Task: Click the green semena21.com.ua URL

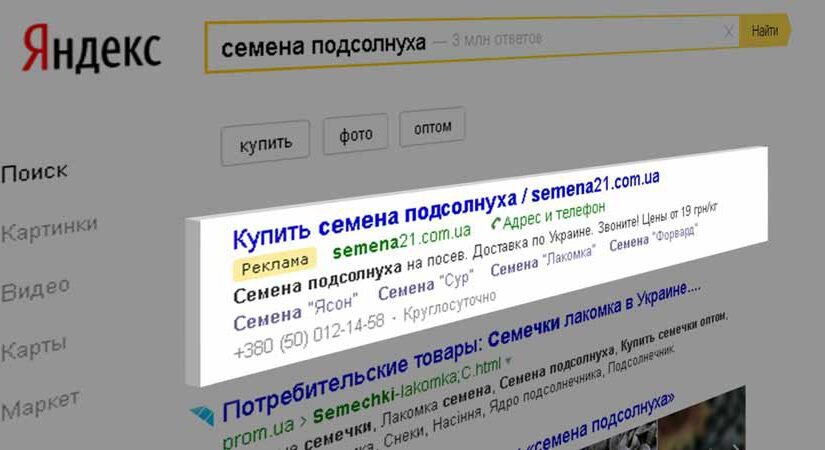Action: pyautogui.click(x=402, y=241)
